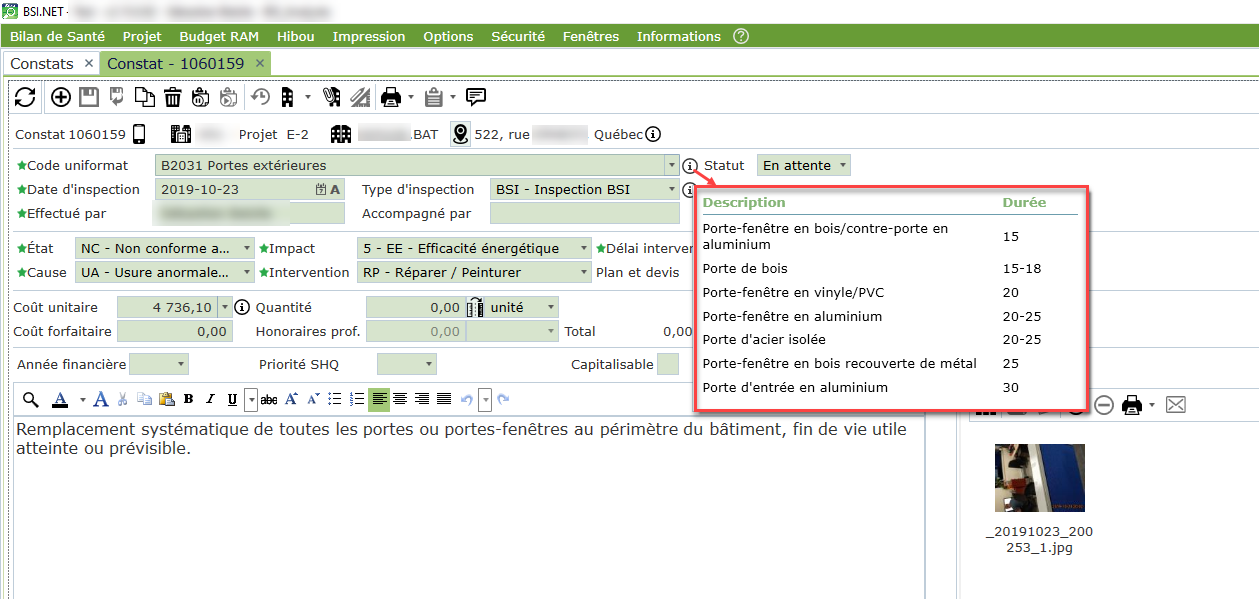Click the envelope icon above the photo panel
Image resolution: width=1259 pixels, height=599 pixels.
(x=1176, y=405)
